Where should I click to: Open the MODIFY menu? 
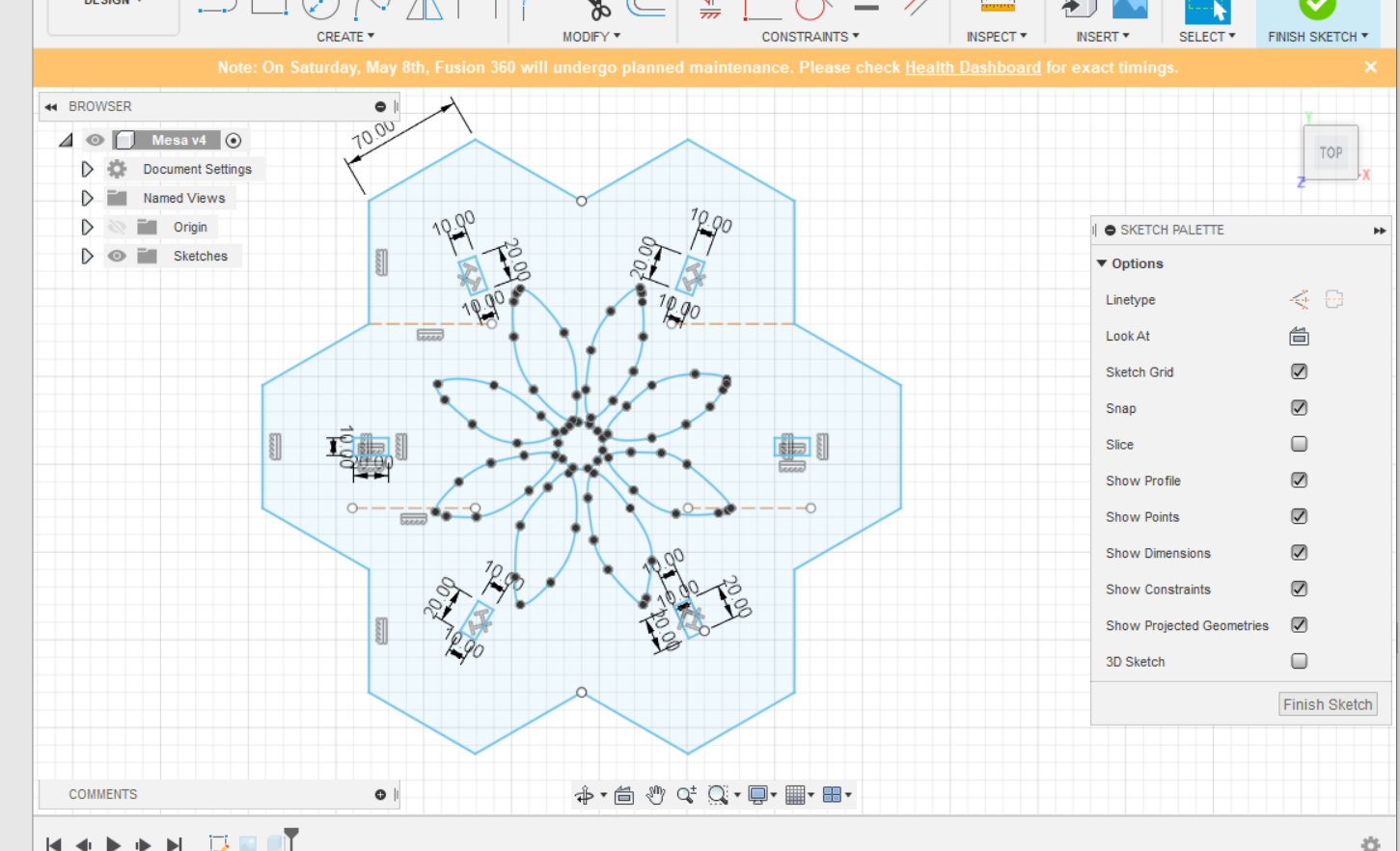pyautogui.click(x=591, y=37)
